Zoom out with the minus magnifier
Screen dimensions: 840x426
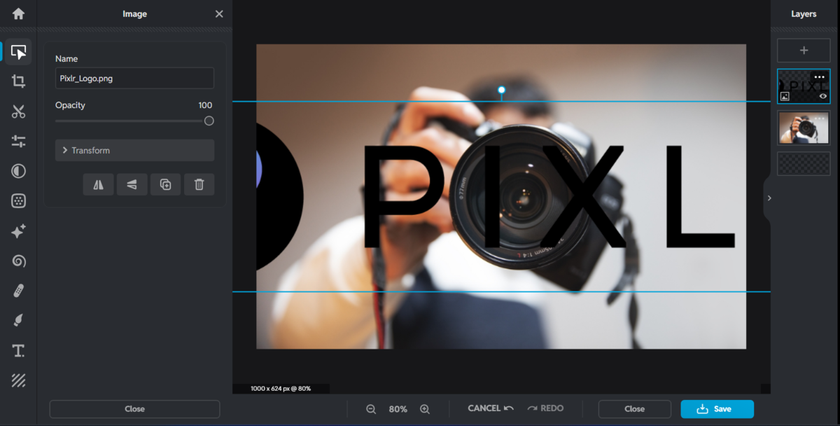tap(371, 409)
